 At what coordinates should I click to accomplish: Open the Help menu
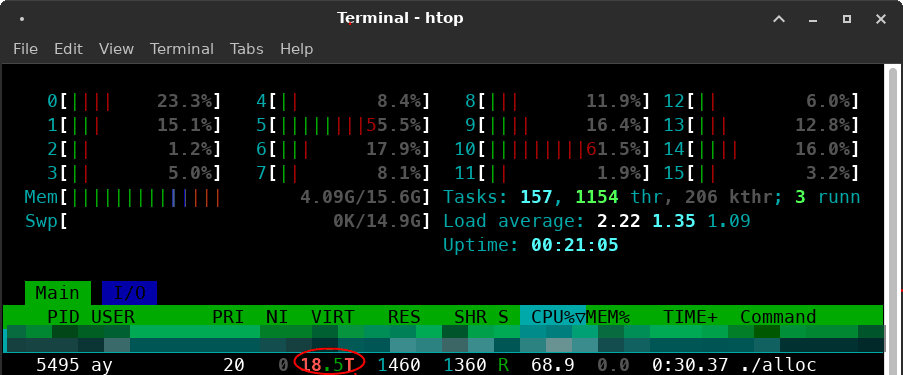pyautogui.click(x=297, y=49)
